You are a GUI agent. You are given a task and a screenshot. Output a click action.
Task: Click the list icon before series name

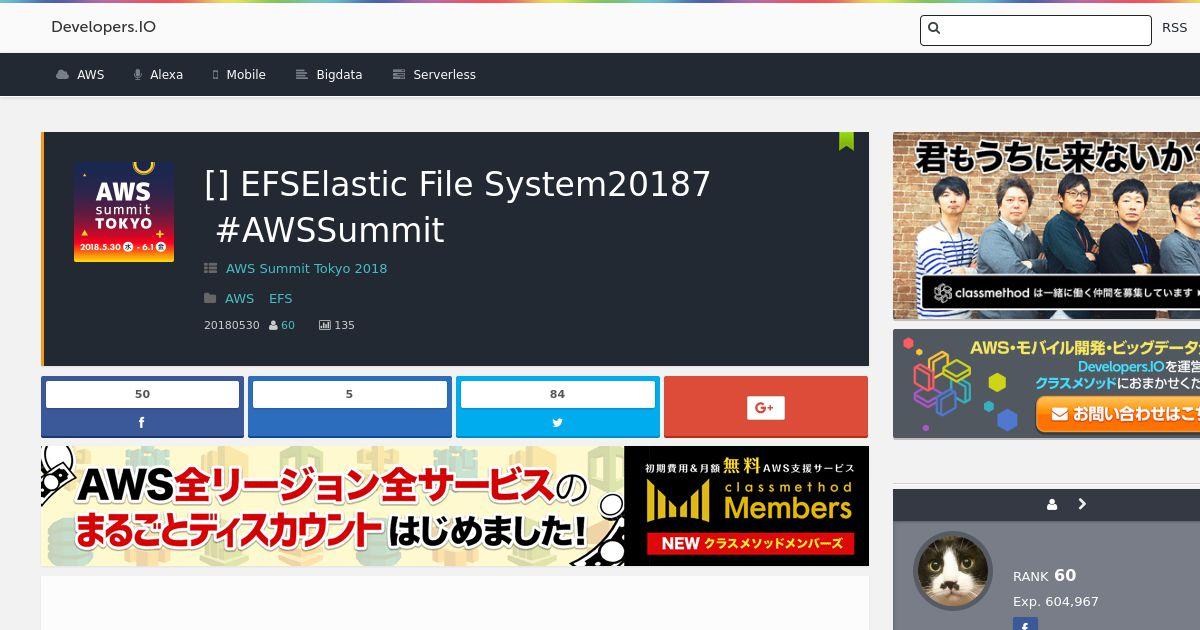coord(210,268)
